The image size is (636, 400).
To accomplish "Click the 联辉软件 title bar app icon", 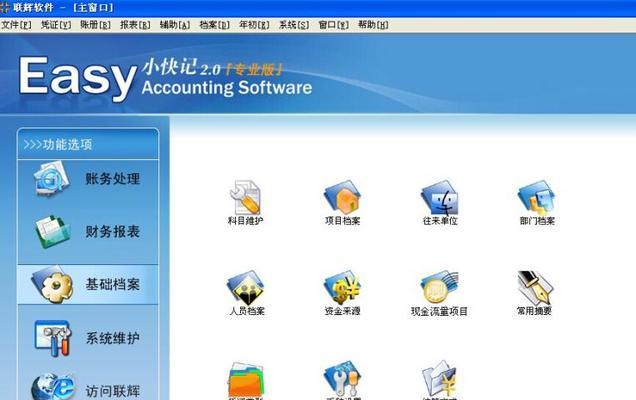I will 5,7.
